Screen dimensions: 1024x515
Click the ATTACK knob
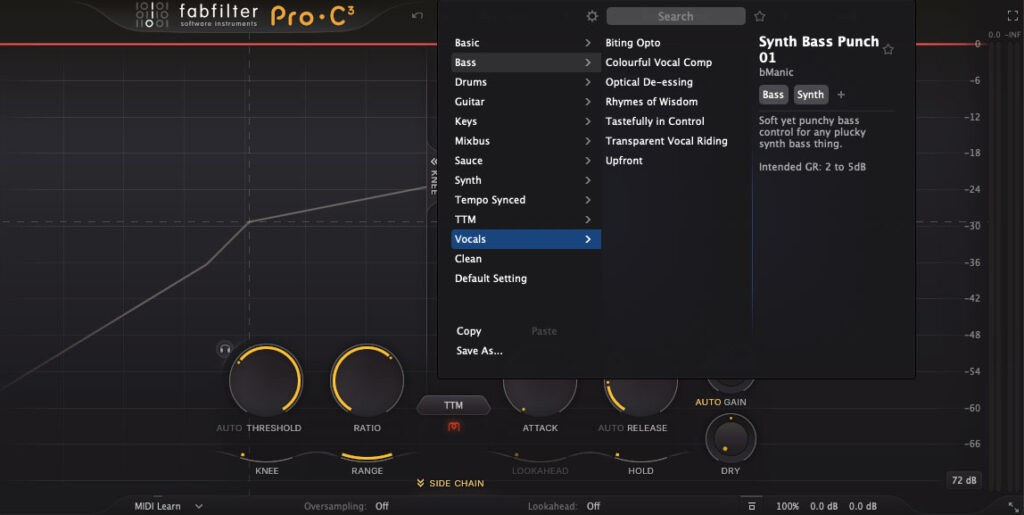539,396
